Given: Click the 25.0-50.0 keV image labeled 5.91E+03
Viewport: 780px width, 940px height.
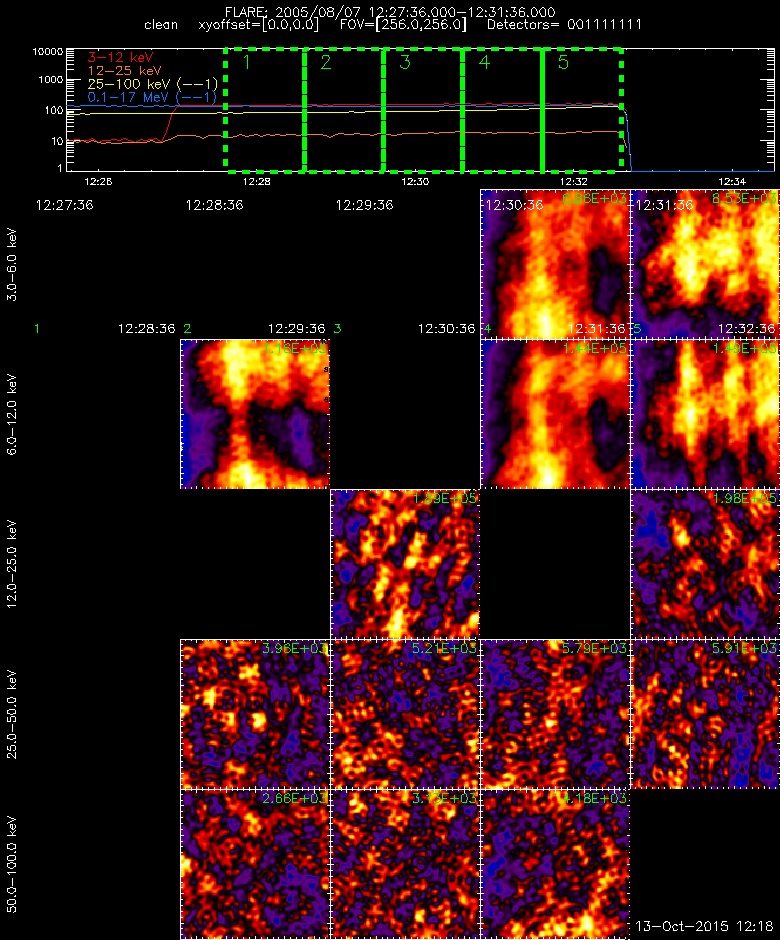Looking at the screenshot, I should coord(705,714).
